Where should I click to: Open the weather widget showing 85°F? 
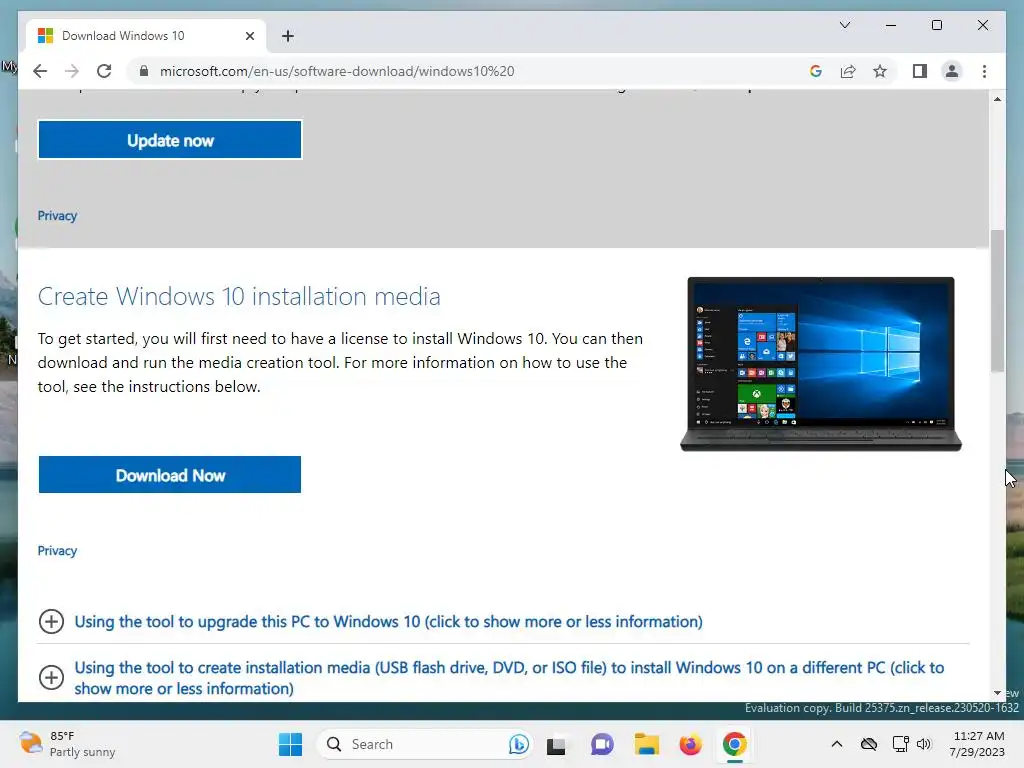(x=67, y=744)
